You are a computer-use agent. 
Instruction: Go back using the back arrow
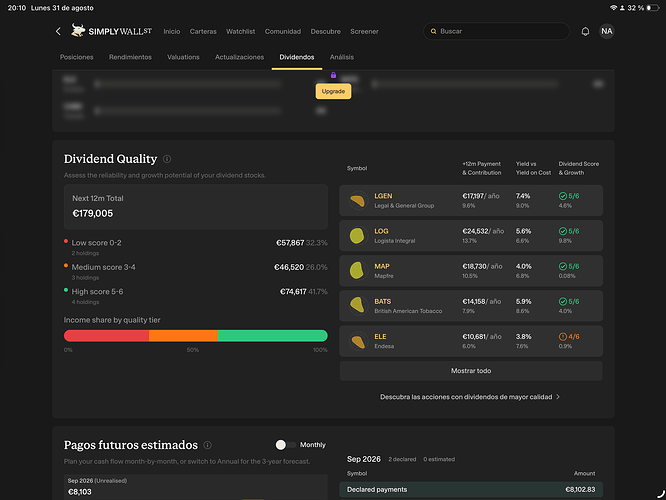[58, 31]
